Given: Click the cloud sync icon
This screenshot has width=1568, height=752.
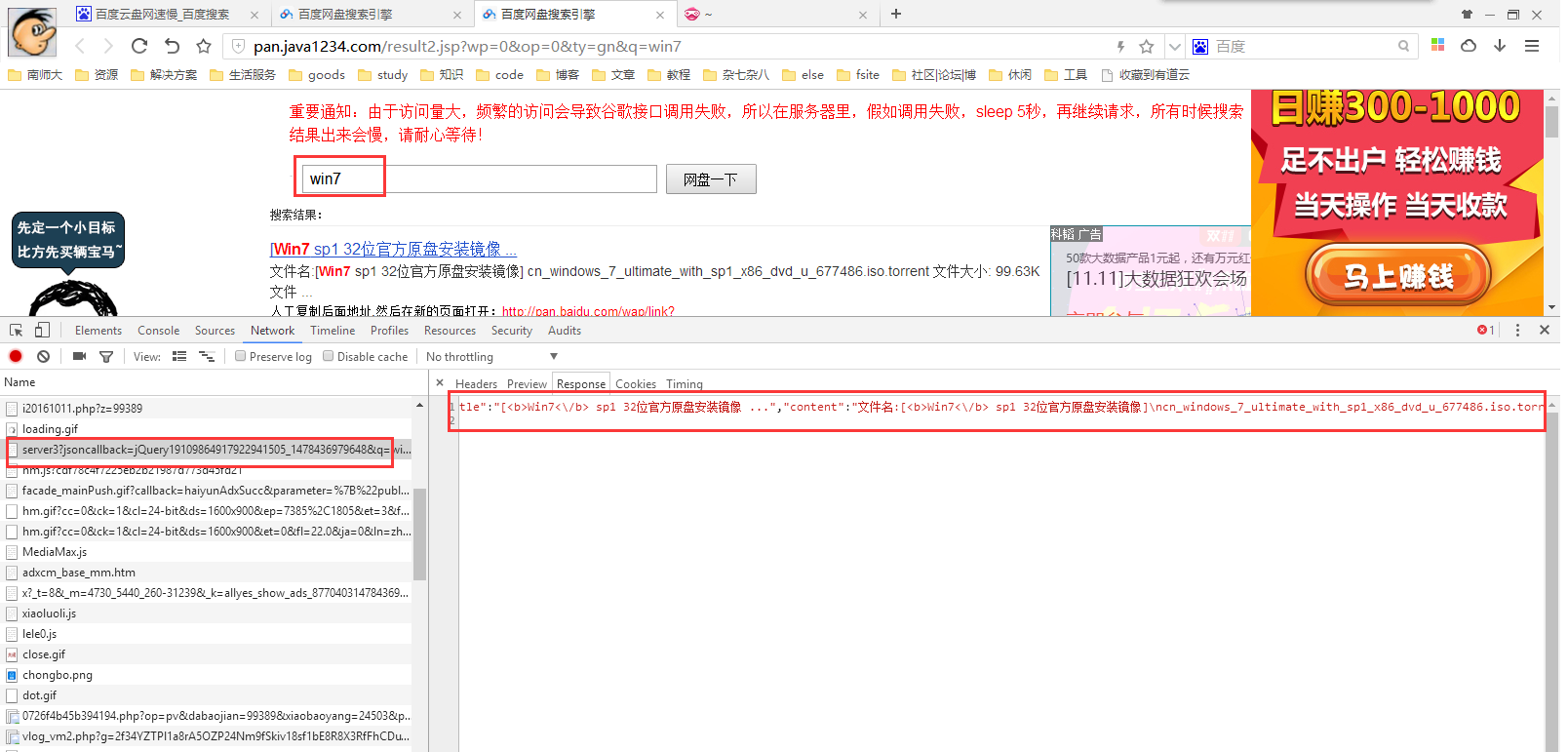Looking at the screenshot, I should [x=1469, y=45].
